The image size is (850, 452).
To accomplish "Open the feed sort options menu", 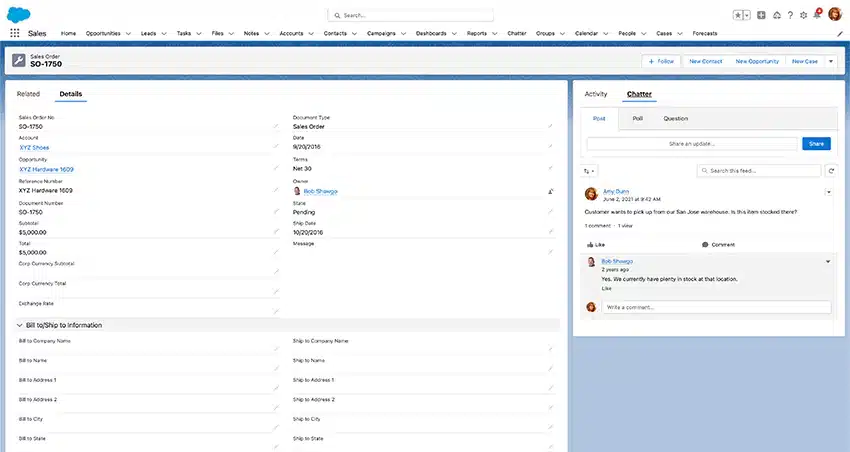I will pos(589,171).
